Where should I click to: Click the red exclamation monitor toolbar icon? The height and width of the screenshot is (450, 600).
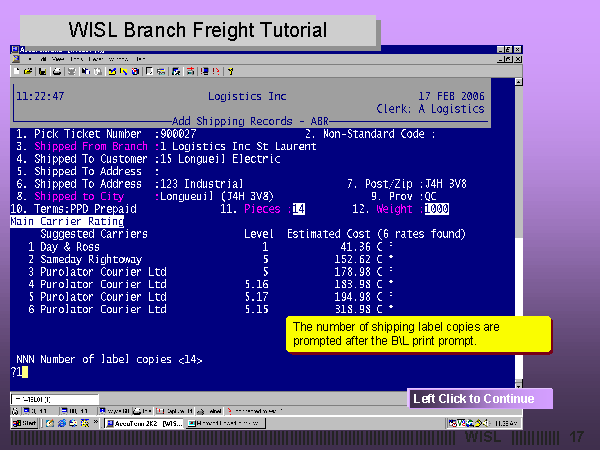pos(204,71)
